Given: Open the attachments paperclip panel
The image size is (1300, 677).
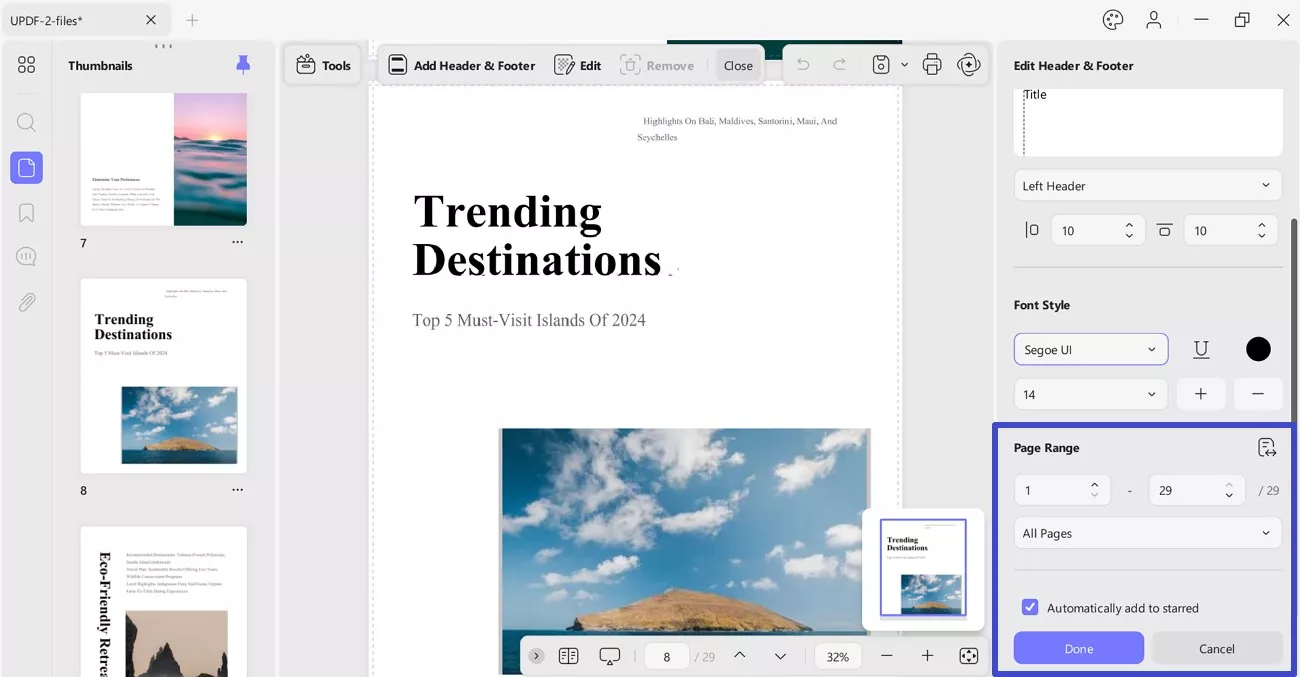Looking at the screenshot, I should point(26,302).
